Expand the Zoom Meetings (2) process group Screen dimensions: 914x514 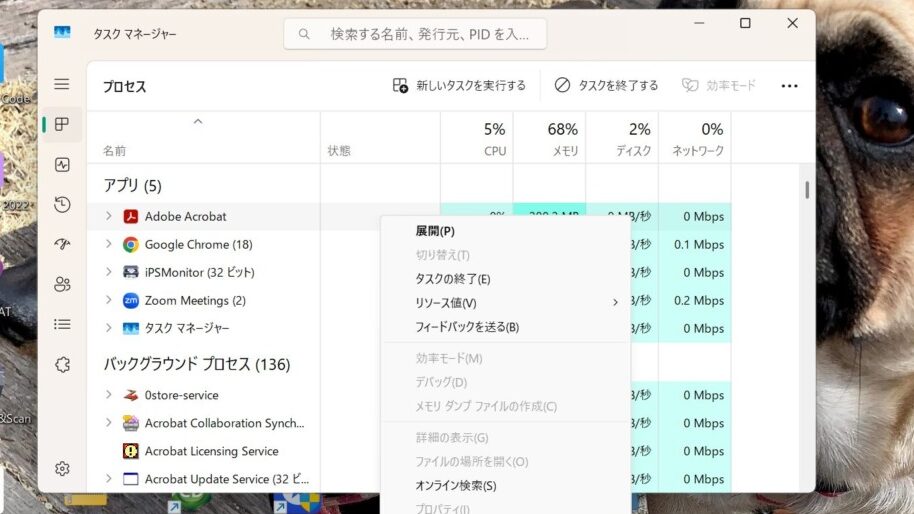(x=109, y=300)
